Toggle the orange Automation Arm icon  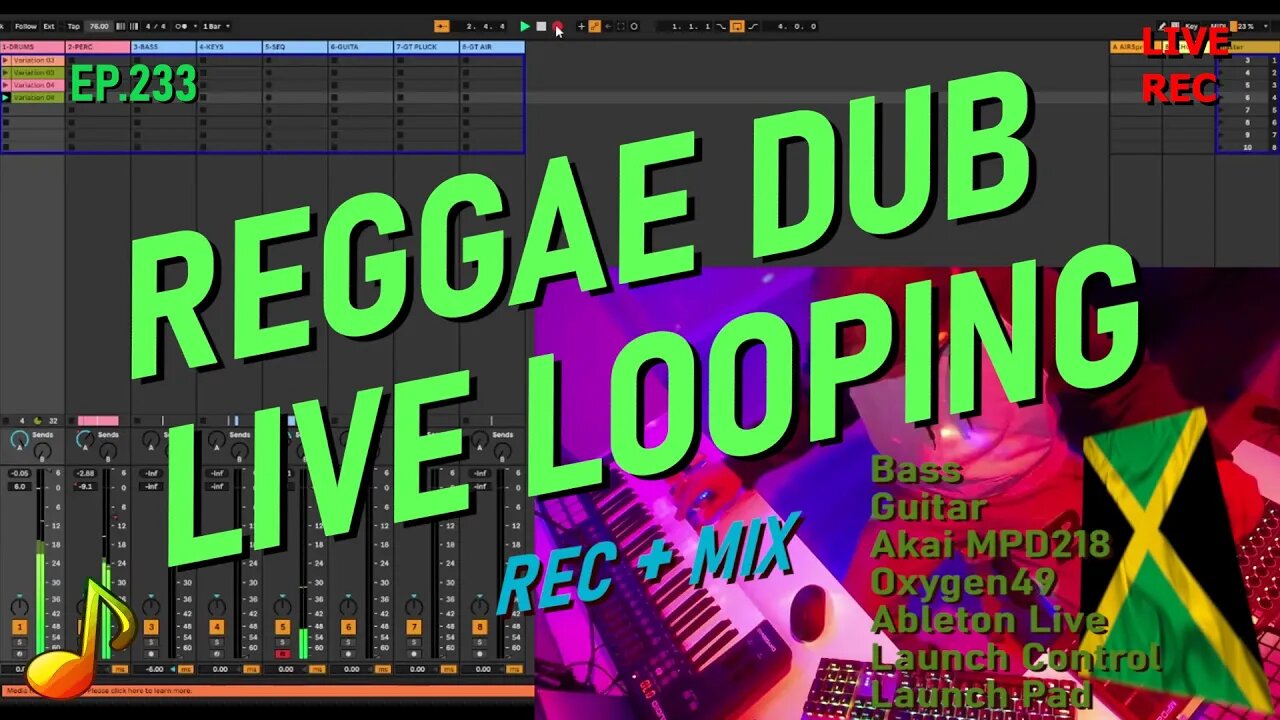pyautogui.click(x=594, y=26)
